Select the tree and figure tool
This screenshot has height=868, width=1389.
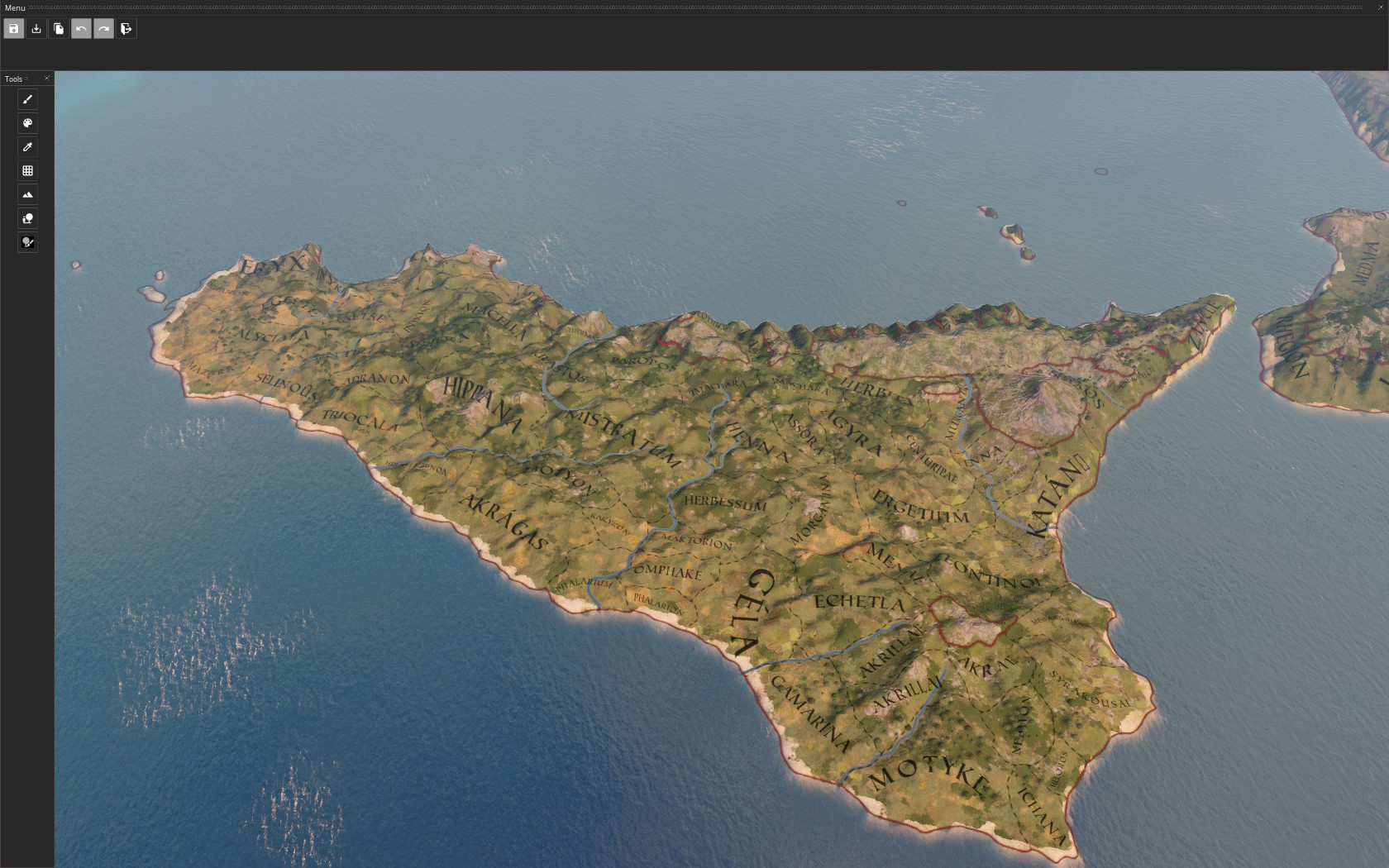(27, 219)
